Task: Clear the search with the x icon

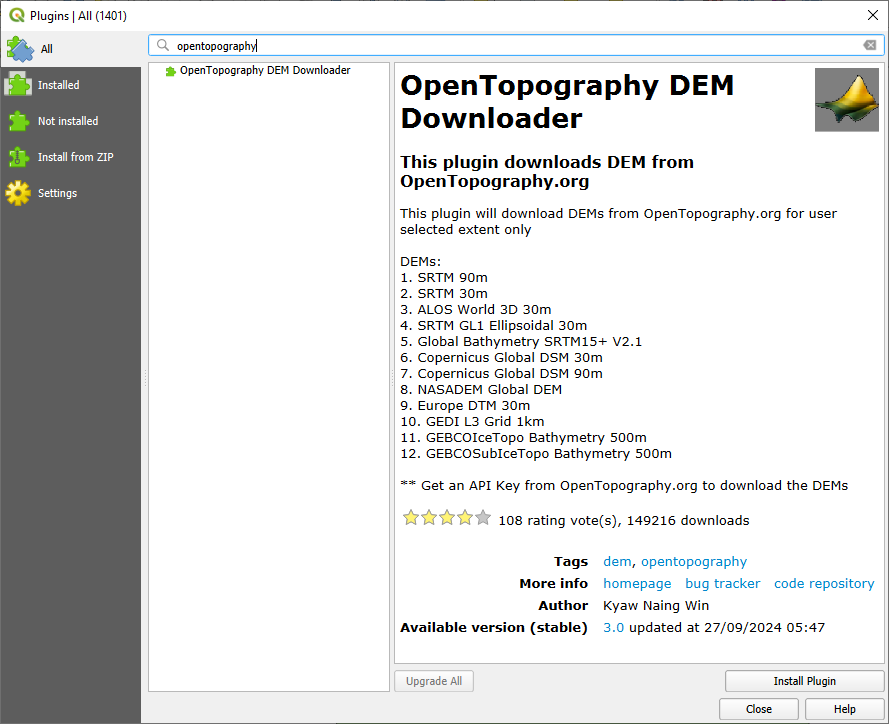Action: coord(870,44)
